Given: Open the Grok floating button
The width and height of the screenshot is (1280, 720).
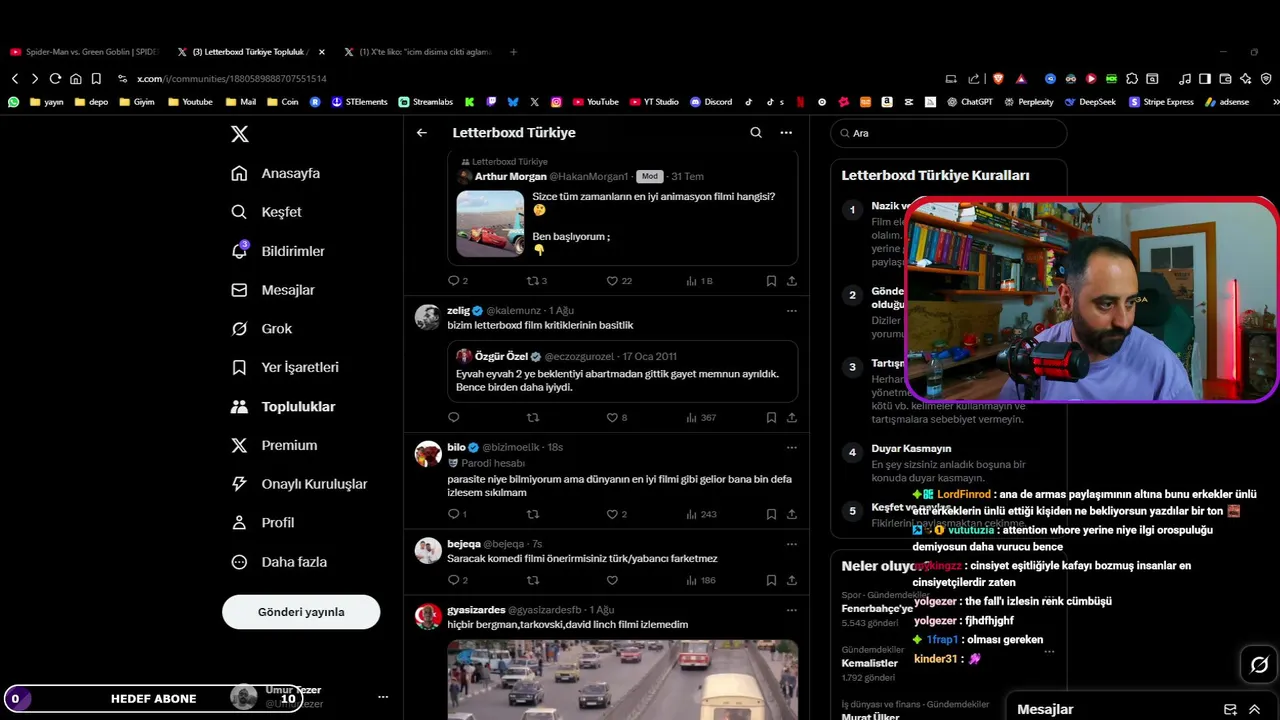Looking at the screenshot, I should [1259, 664].
